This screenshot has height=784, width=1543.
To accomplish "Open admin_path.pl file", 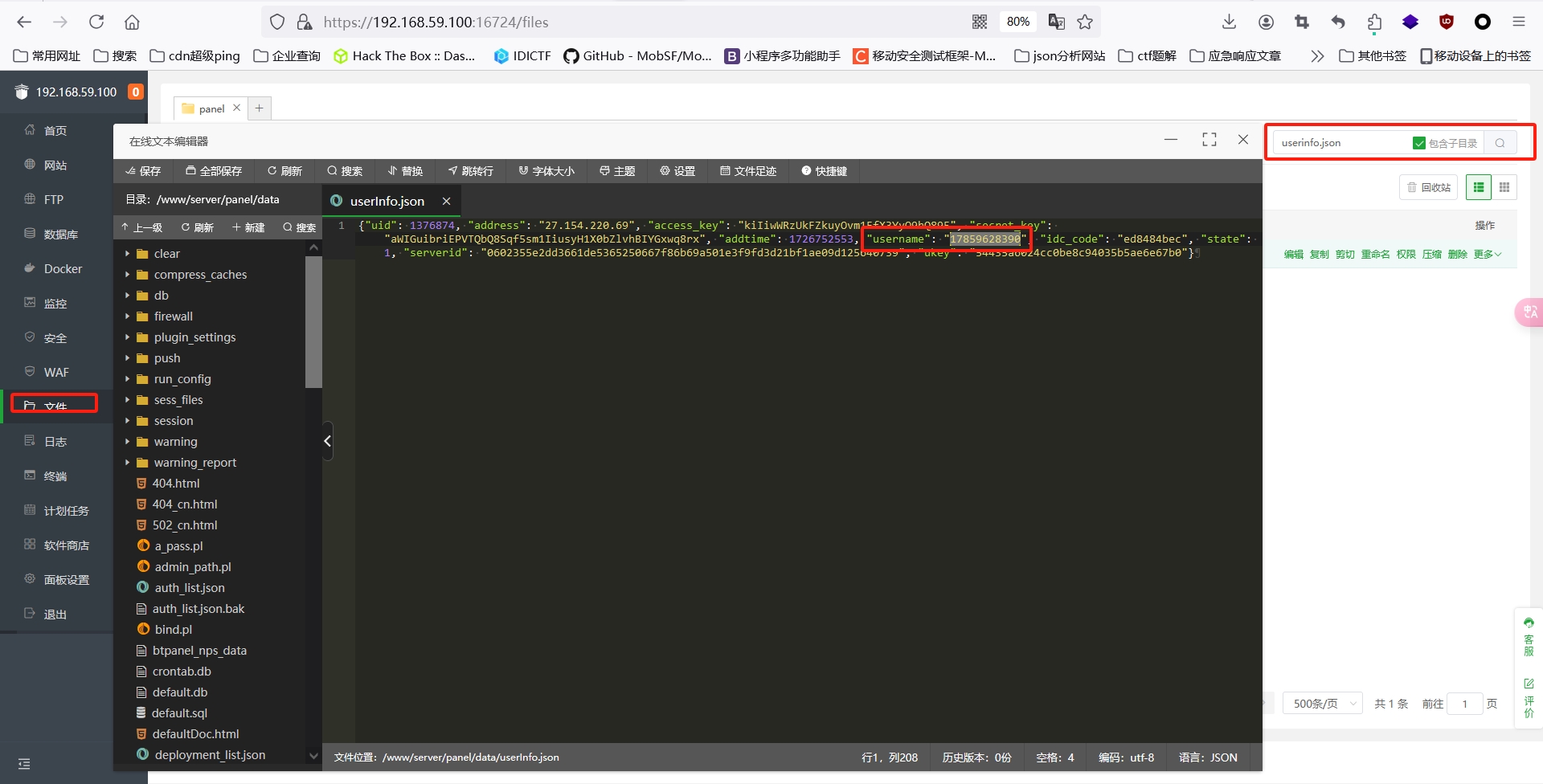I will tap(193, 566).
